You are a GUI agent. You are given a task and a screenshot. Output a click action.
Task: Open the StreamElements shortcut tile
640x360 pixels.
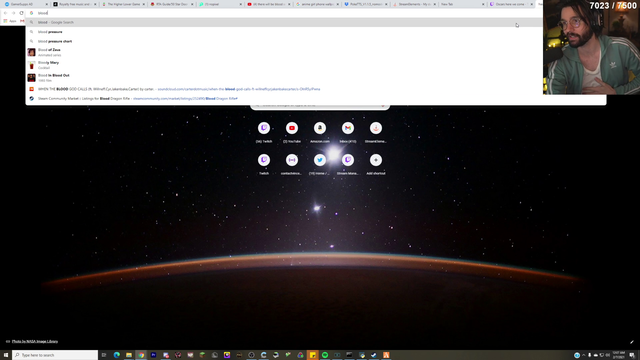click(x=376, y=132)
